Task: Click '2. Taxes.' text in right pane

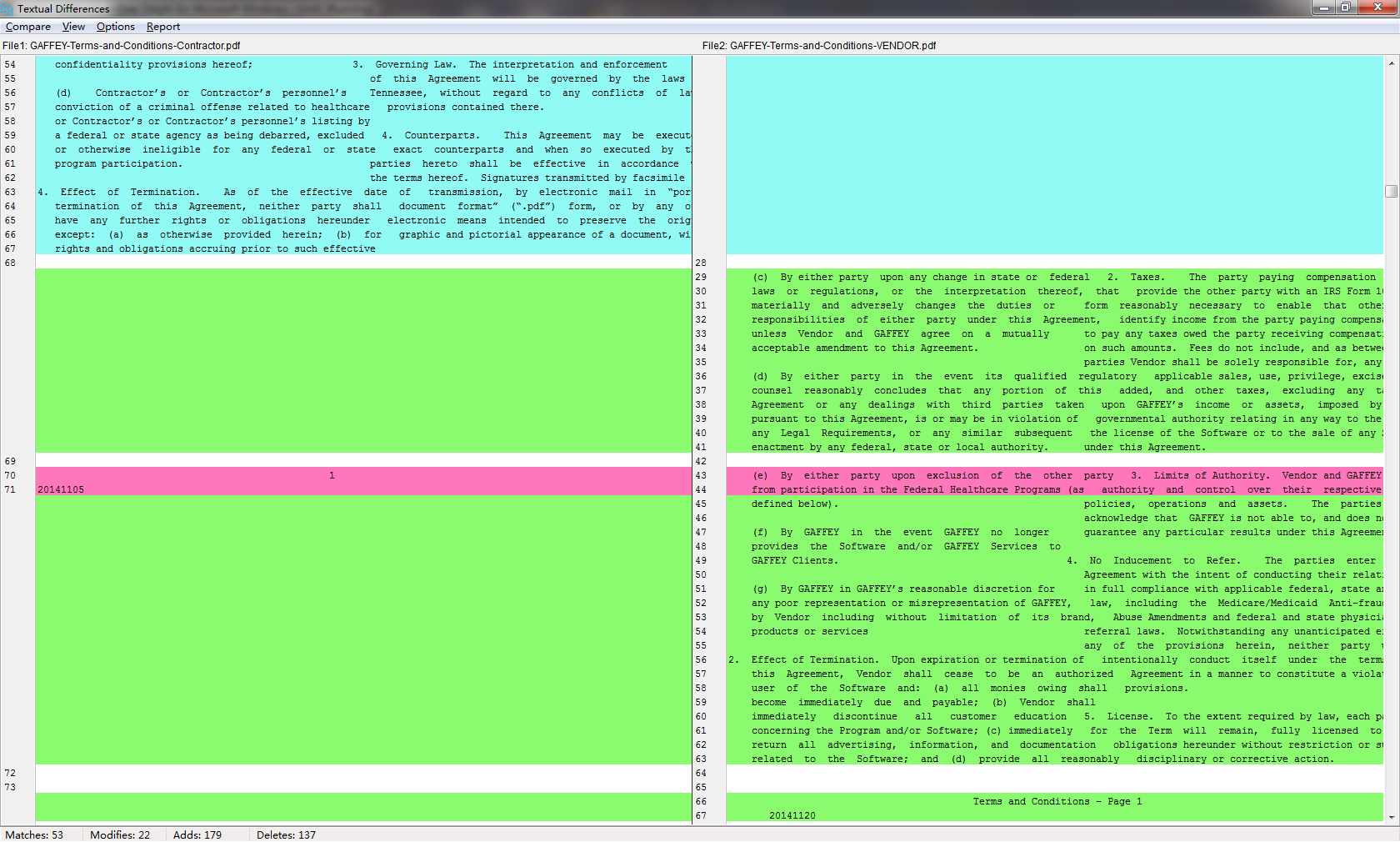Action: (x=1136, y=277)
